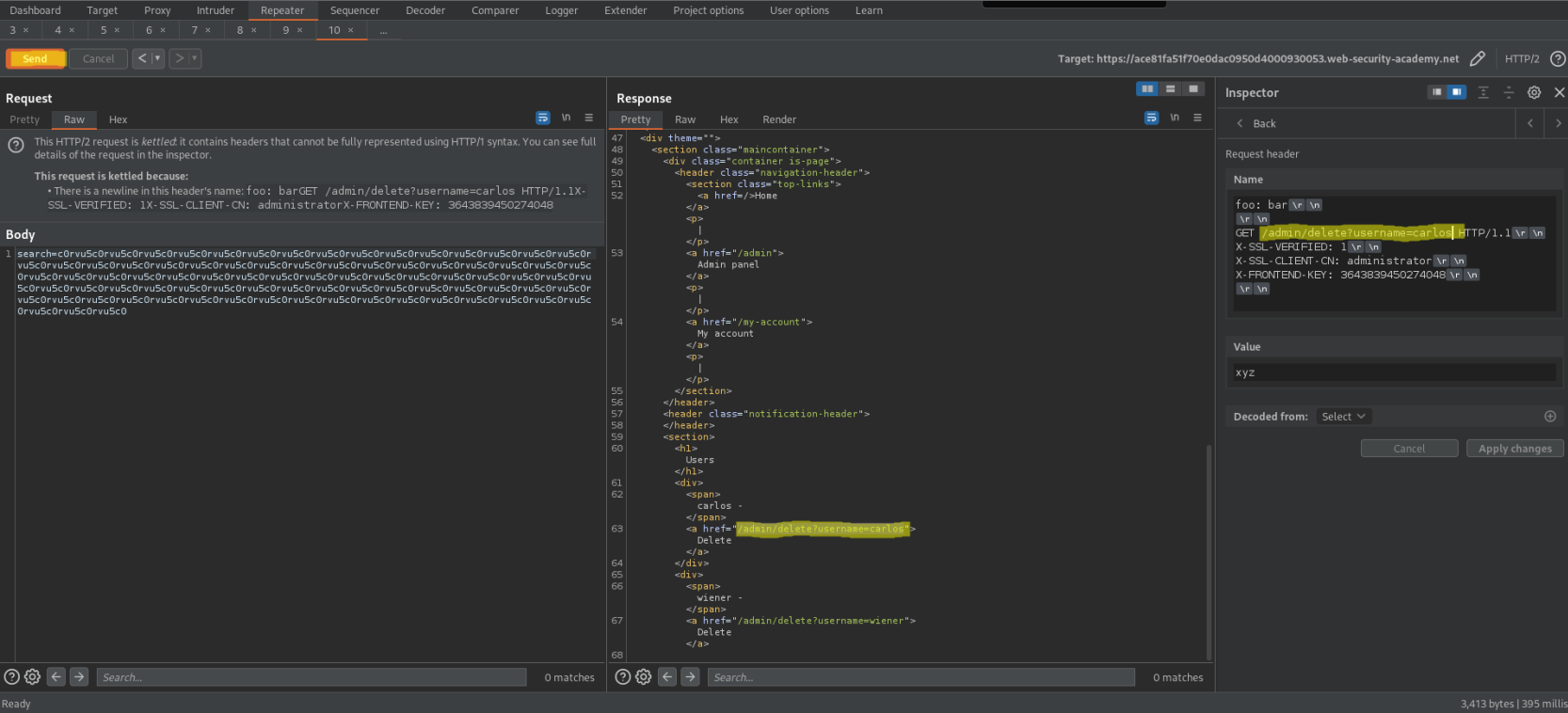Open Repeater help question mark icon

coord(1558,58)
